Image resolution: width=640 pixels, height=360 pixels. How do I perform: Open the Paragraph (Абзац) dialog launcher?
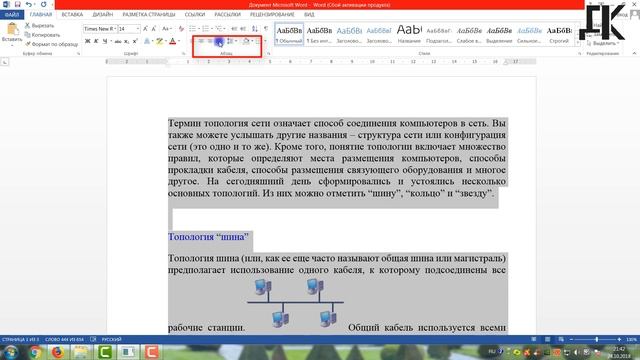(x=269, y=53)
